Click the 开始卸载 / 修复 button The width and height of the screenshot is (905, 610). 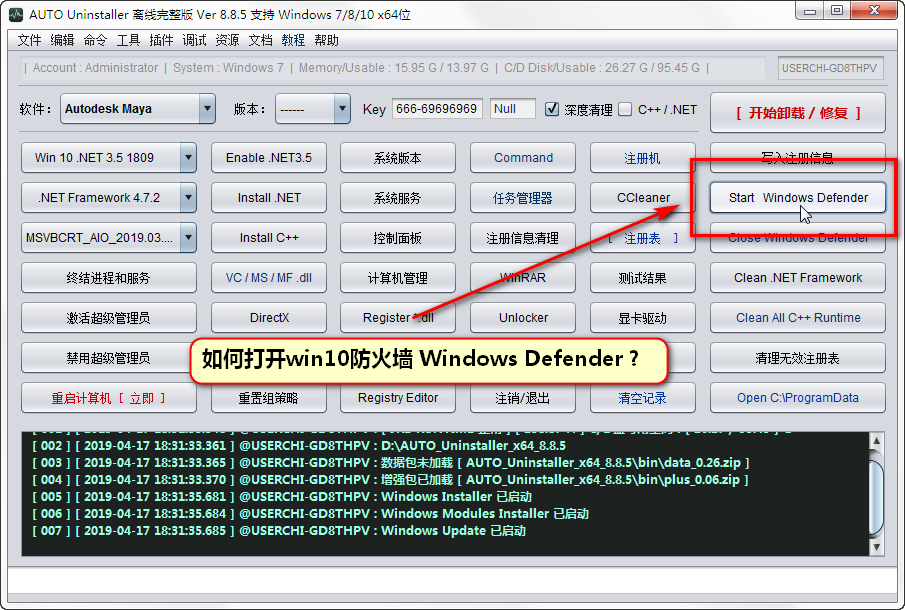point(797,113)
